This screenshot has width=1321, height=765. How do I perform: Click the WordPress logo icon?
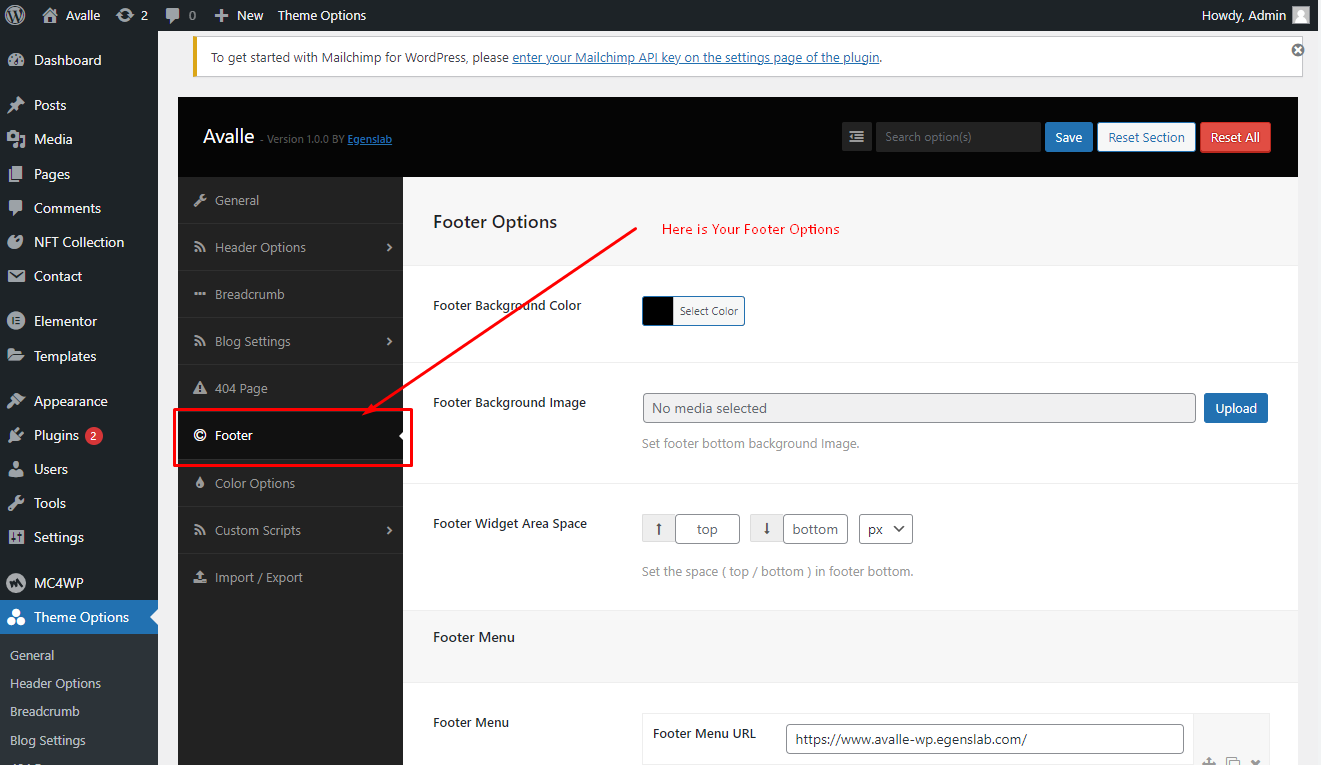[x=15, y=15]
